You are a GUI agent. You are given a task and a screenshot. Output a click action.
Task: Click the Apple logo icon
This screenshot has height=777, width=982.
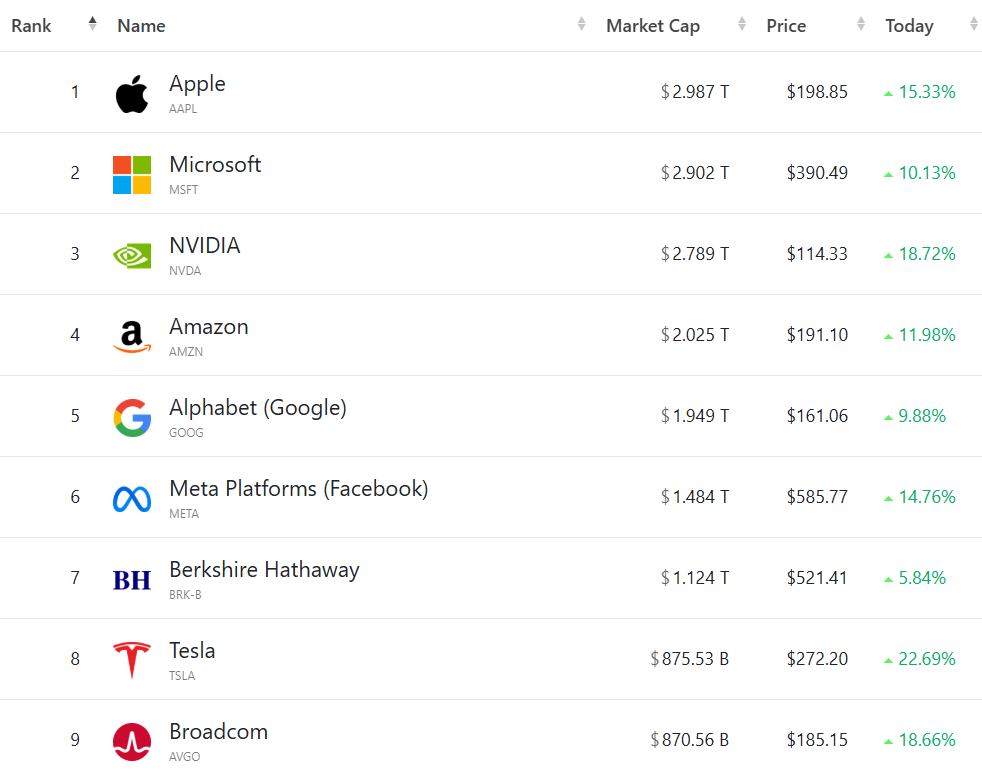(131, 94)
